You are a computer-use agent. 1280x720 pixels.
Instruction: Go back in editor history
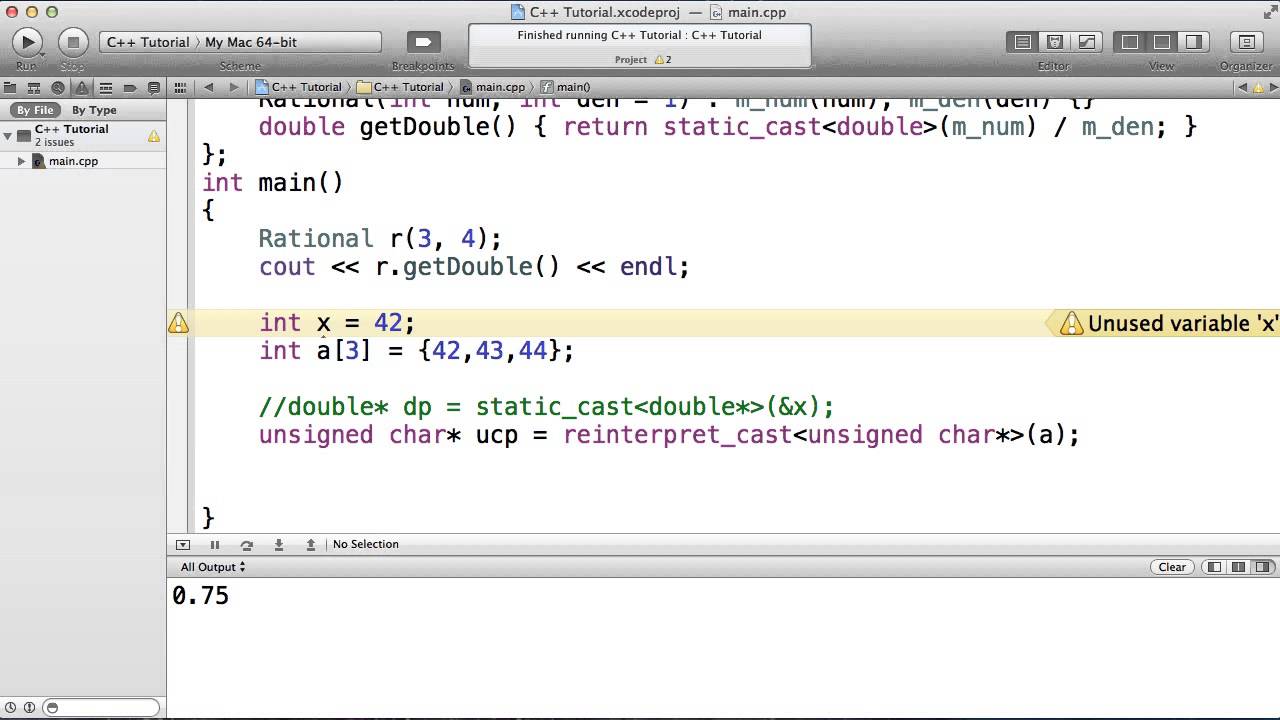coord(209,87)
